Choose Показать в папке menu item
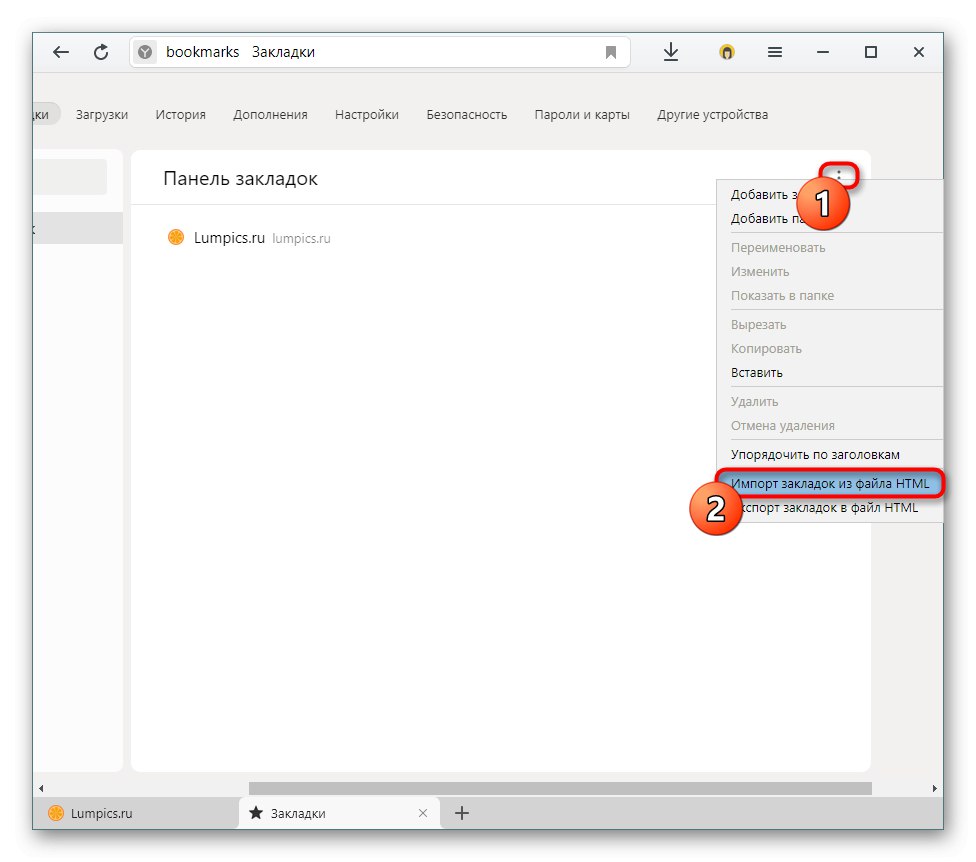The width and height of the screenshot is (976, 862). [x=782, y=296]
